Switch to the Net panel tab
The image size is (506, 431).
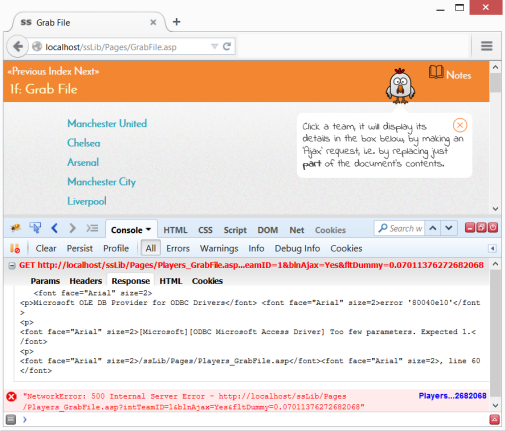[x=297, y=230]
